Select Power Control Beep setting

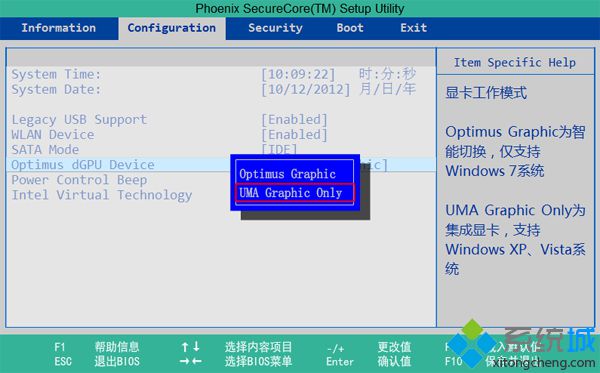(x=79, y=180)
